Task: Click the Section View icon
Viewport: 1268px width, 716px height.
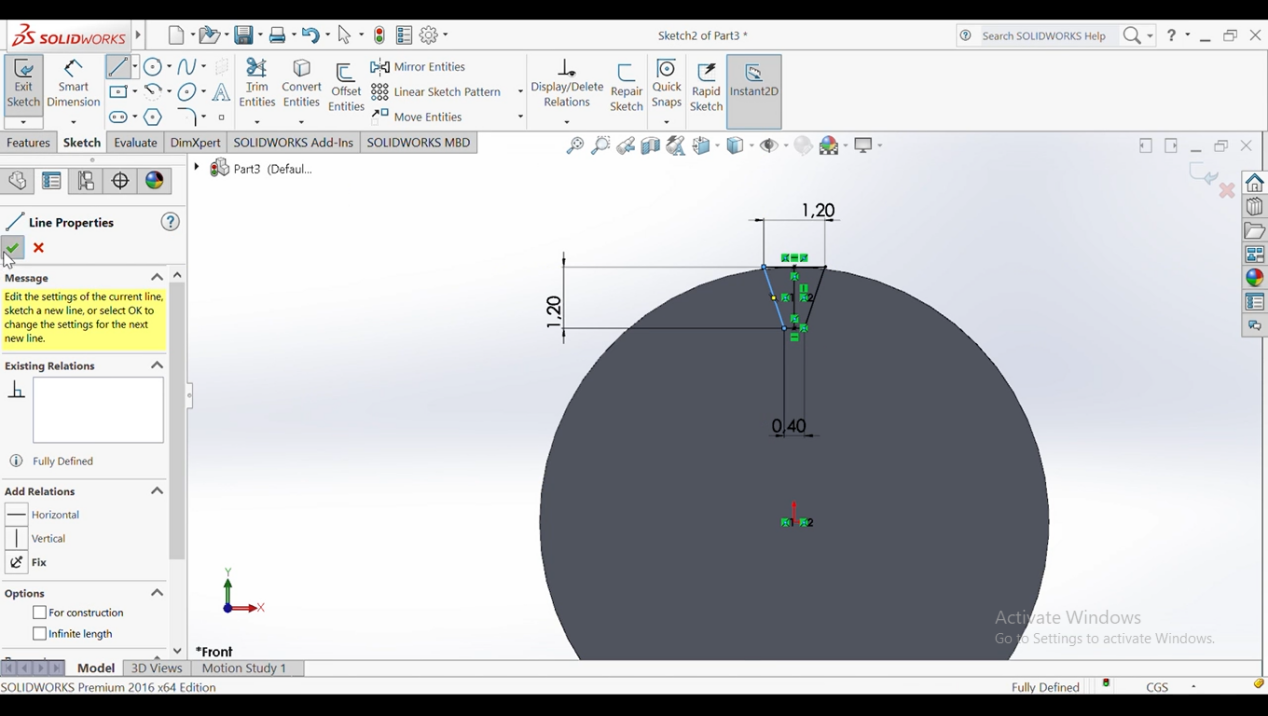Action: click(x=651, y=146)
